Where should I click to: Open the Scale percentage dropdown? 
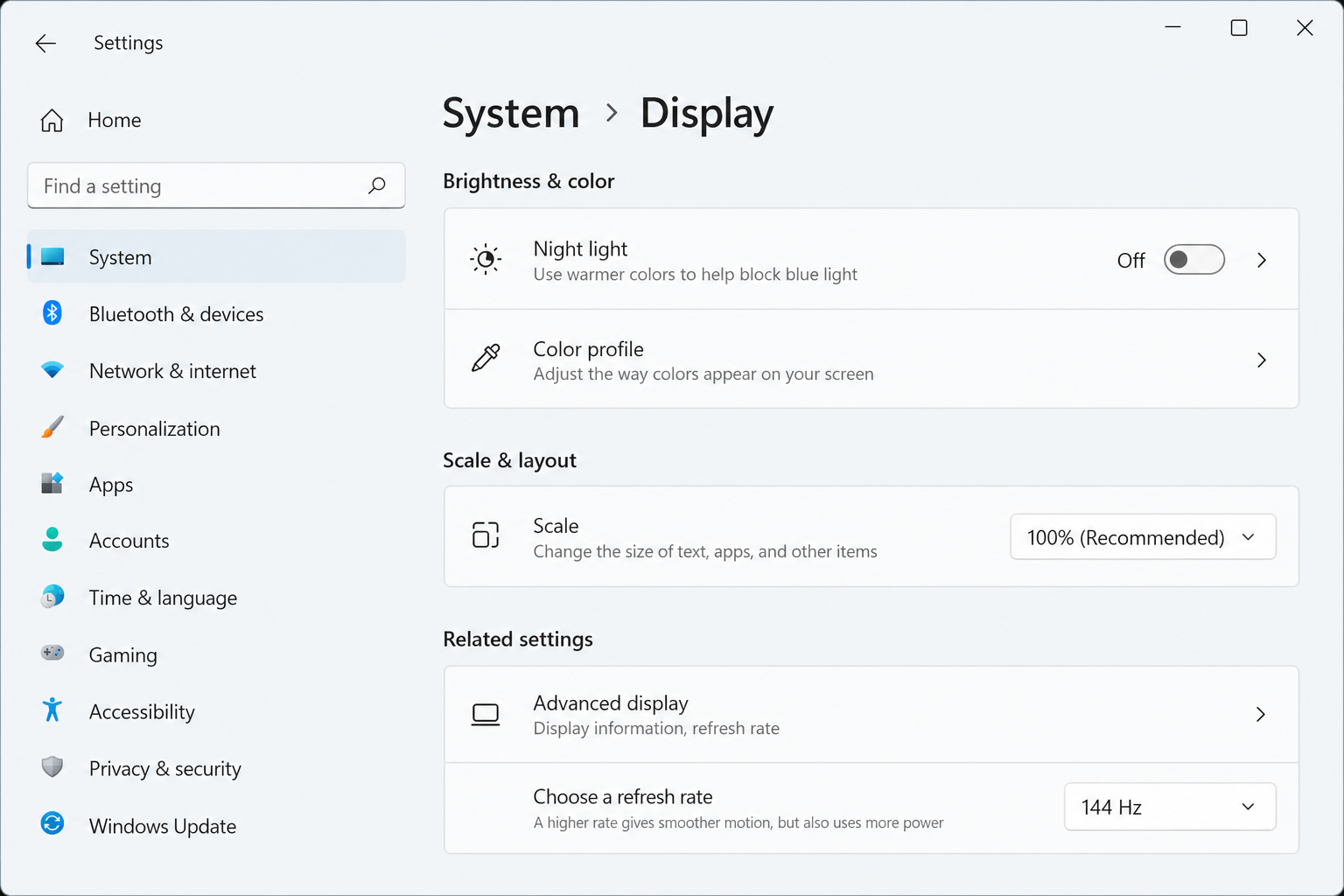pos(1143,537)
